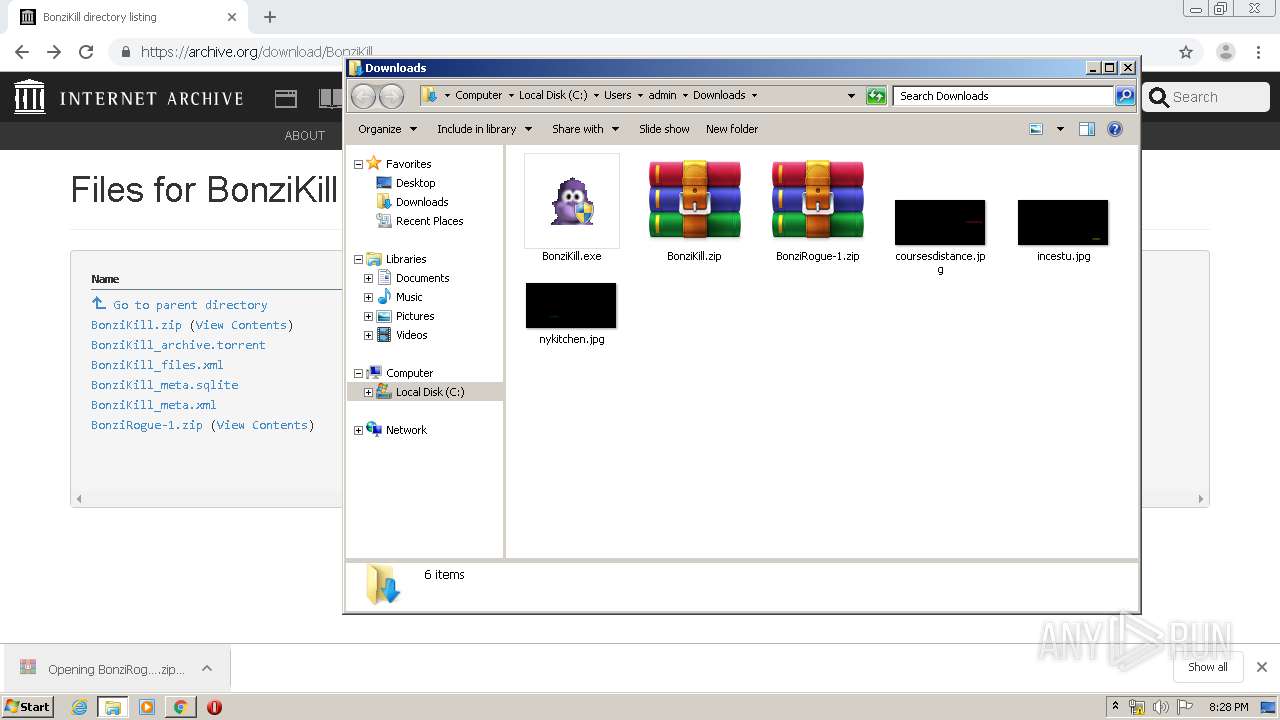
Task: Open the Organize menu
Action: [387, 129]
